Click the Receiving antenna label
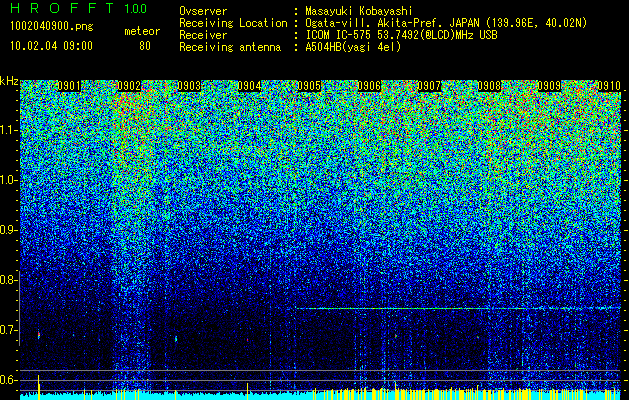This screenshot has height=400, width=629. [230, 47]
